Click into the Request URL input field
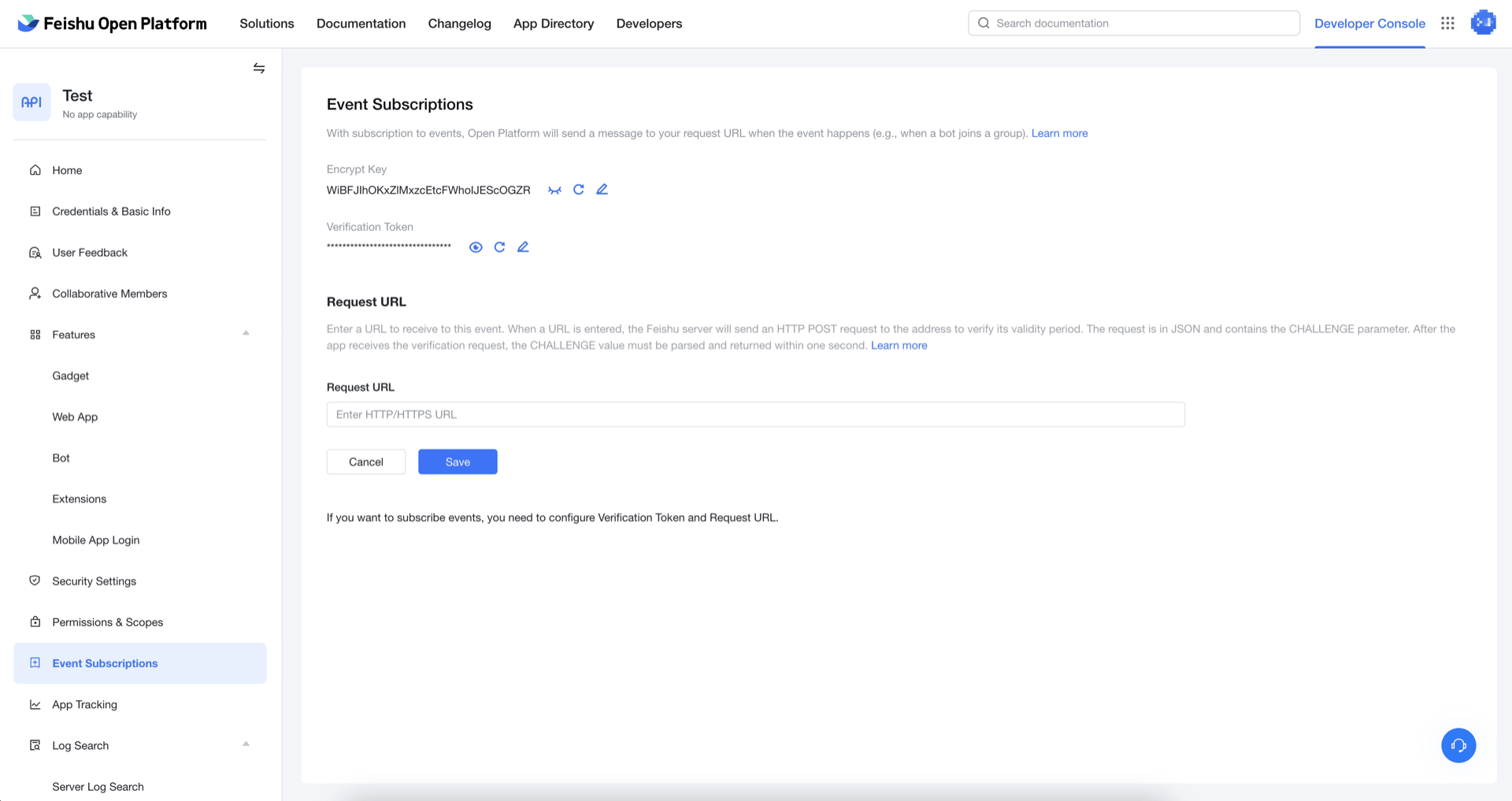 click(754, 414)
